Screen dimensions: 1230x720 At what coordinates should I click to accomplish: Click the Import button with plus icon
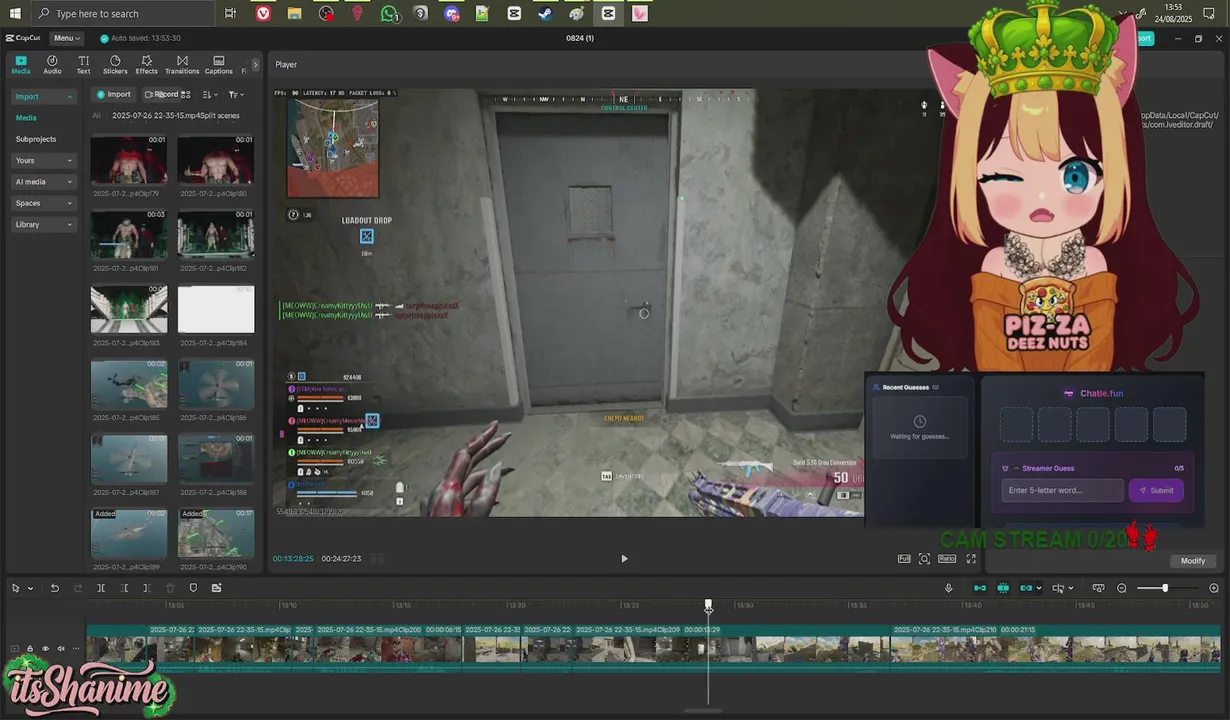[114, 94]
